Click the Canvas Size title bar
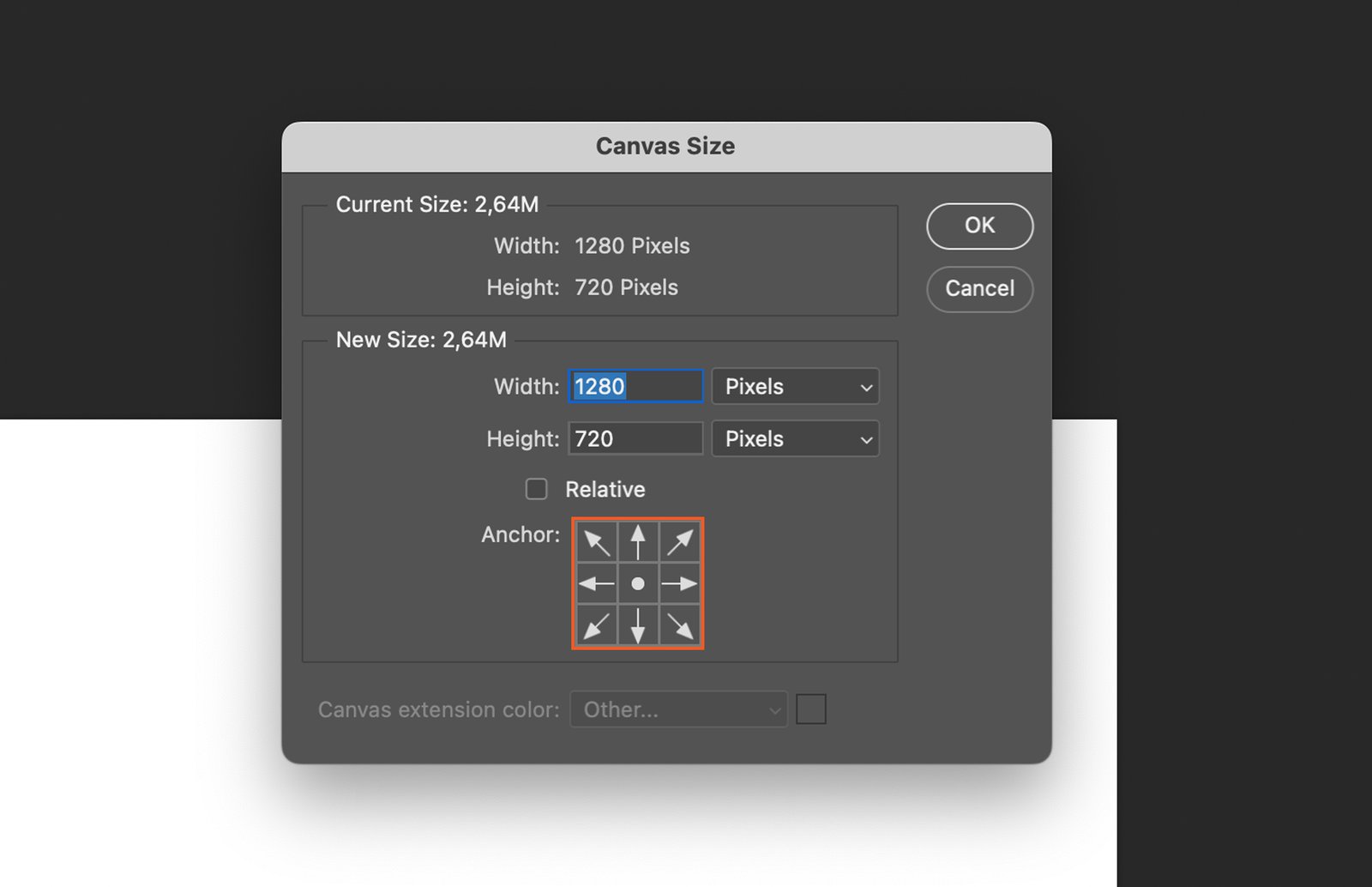1372x887 pixels. 665,147
